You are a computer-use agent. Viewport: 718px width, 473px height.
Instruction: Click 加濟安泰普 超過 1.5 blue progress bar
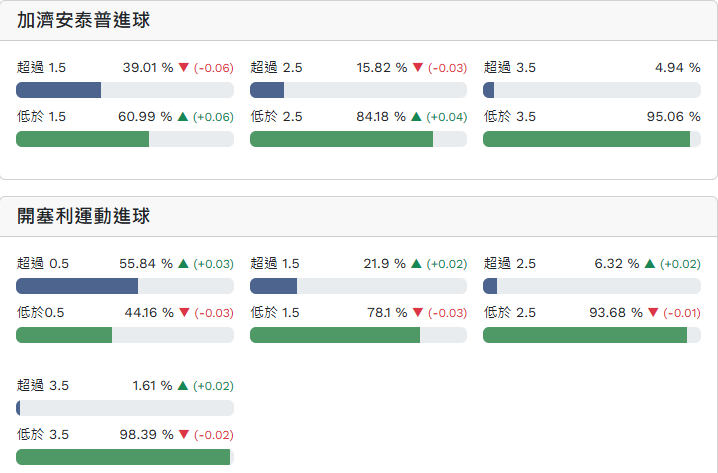(59, 90)
